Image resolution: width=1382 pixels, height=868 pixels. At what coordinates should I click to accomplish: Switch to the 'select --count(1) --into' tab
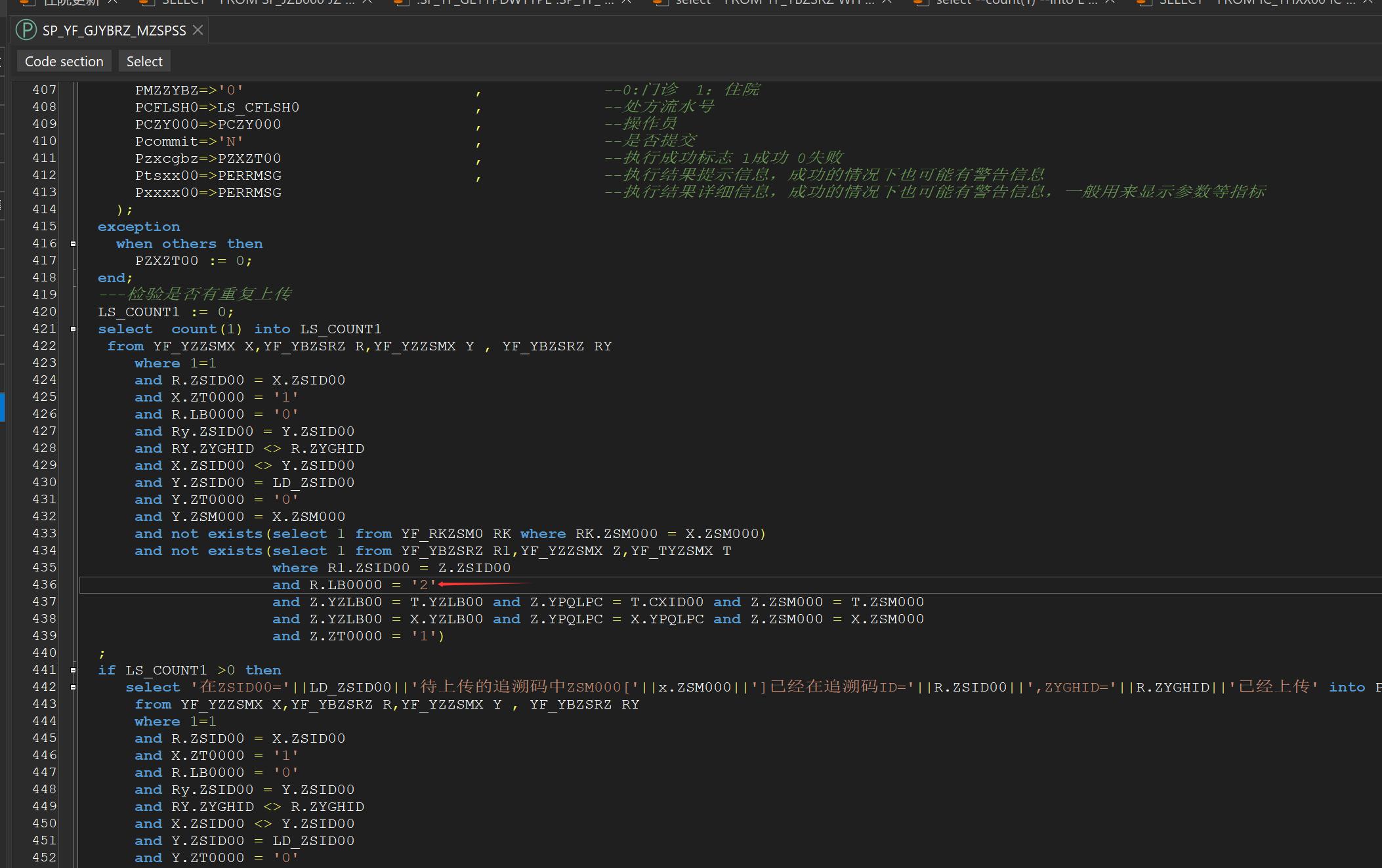[1017, 2]
